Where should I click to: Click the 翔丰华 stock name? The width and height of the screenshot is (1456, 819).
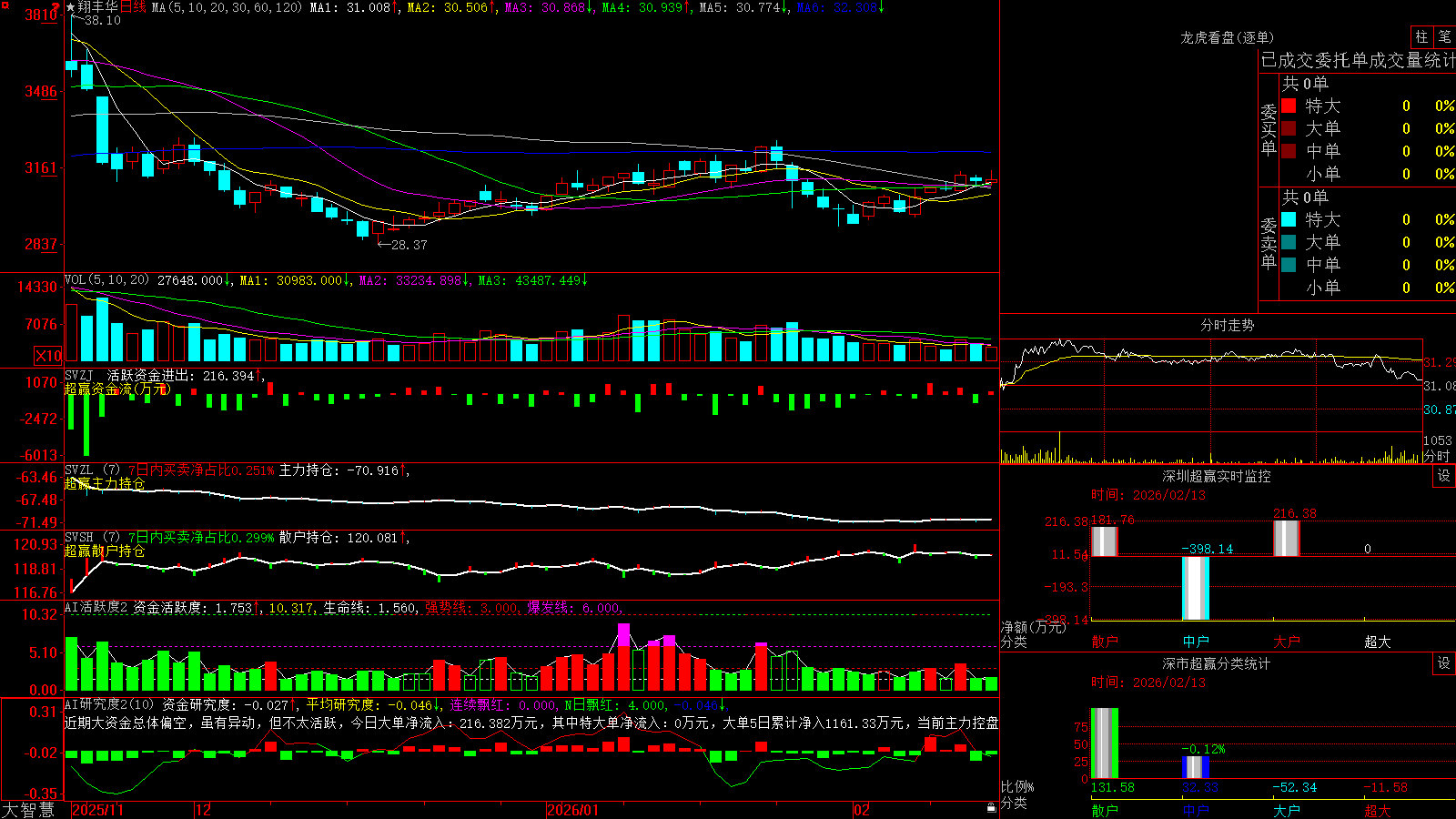point(98,7)
